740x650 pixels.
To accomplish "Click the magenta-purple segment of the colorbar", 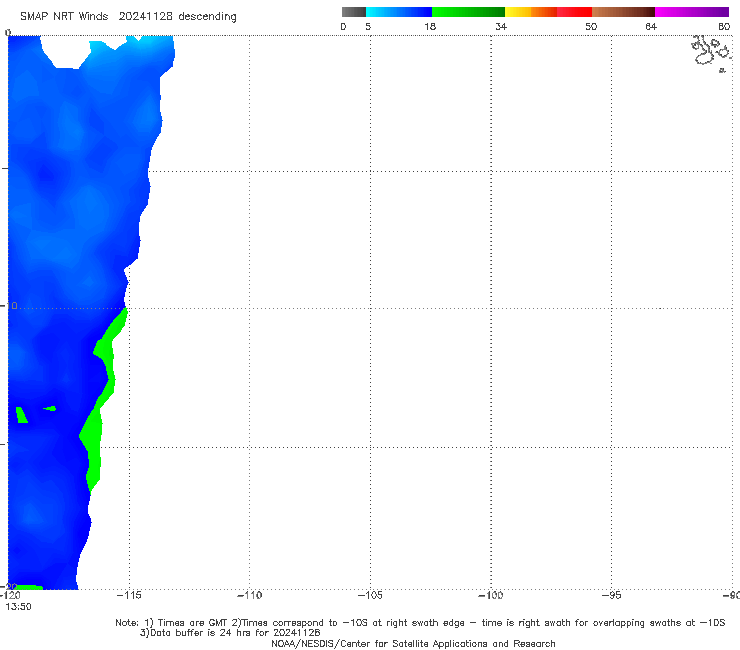I will 692,12.
